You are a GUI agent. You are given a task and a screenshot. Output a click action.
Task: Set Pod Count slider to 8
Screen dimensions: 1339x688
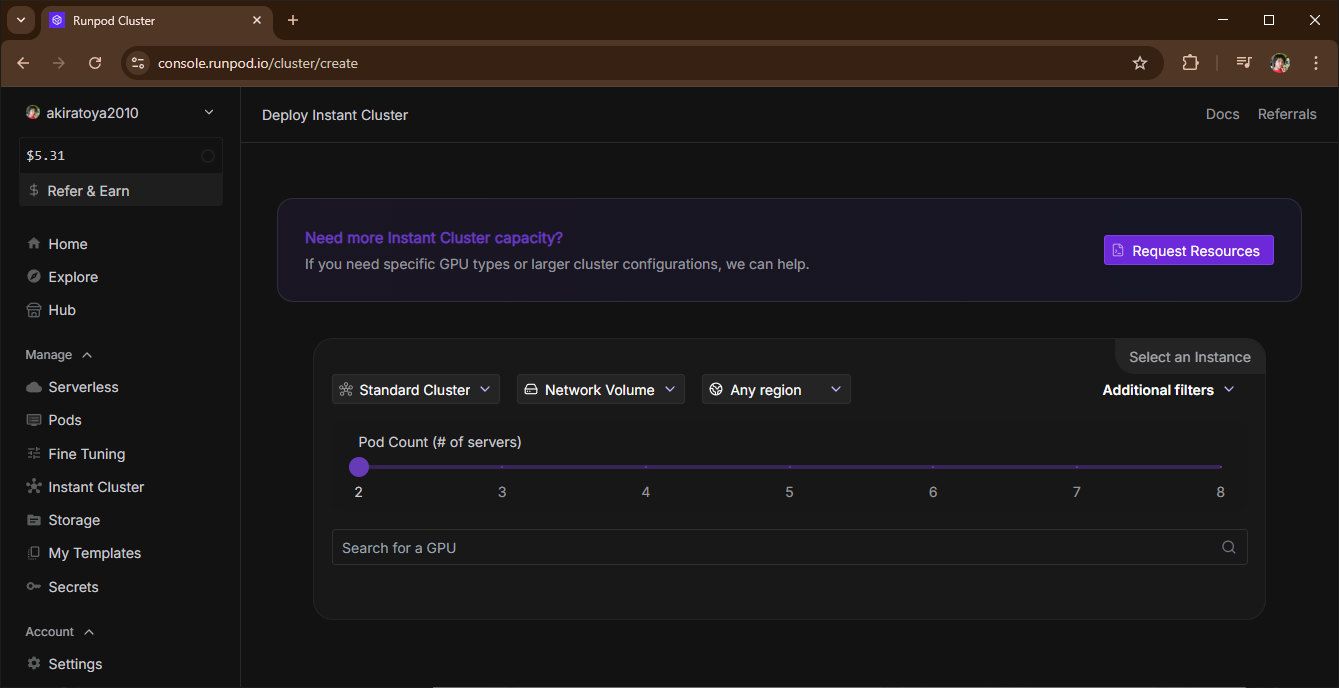click(1221, 467)
